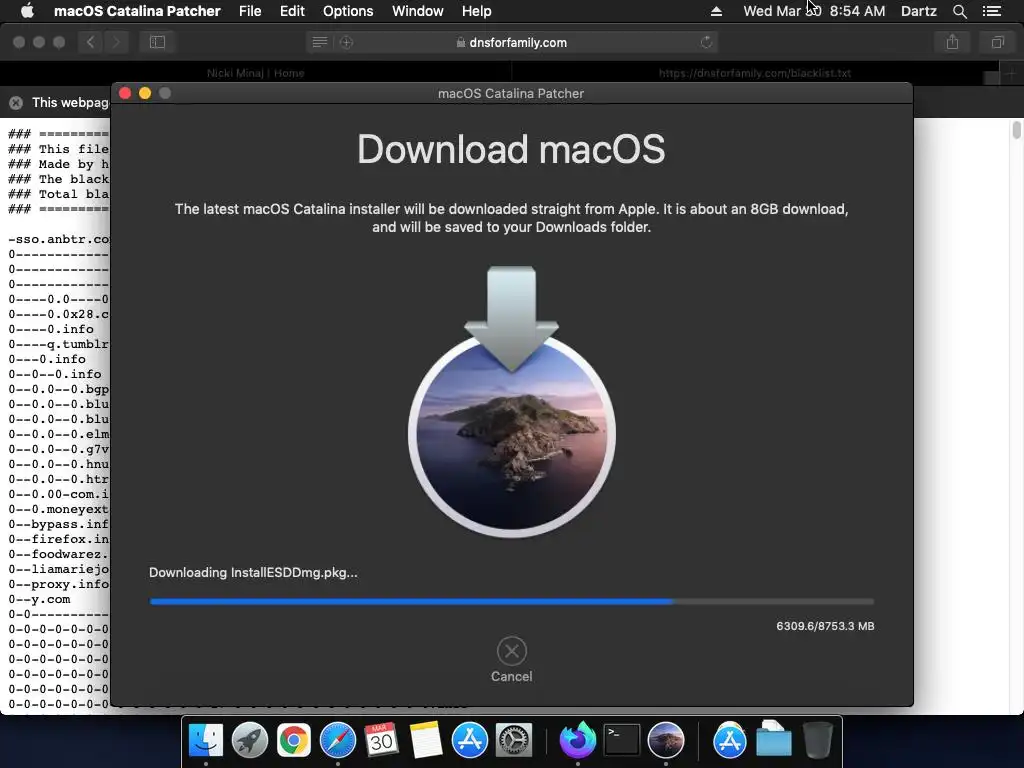This screenshot has height=768, width=1024.
Task: Go back in the Safari window
Action: click(91, 42)
